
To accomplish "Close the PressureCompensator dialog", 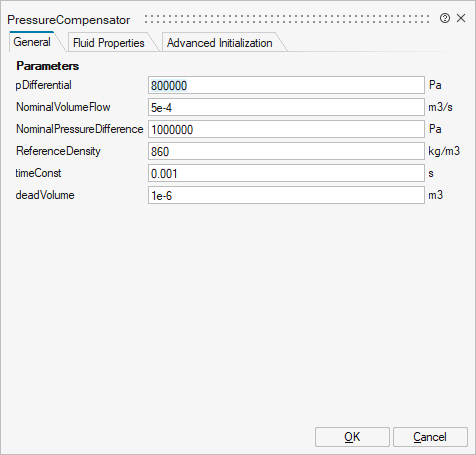I will pos(461,18).
